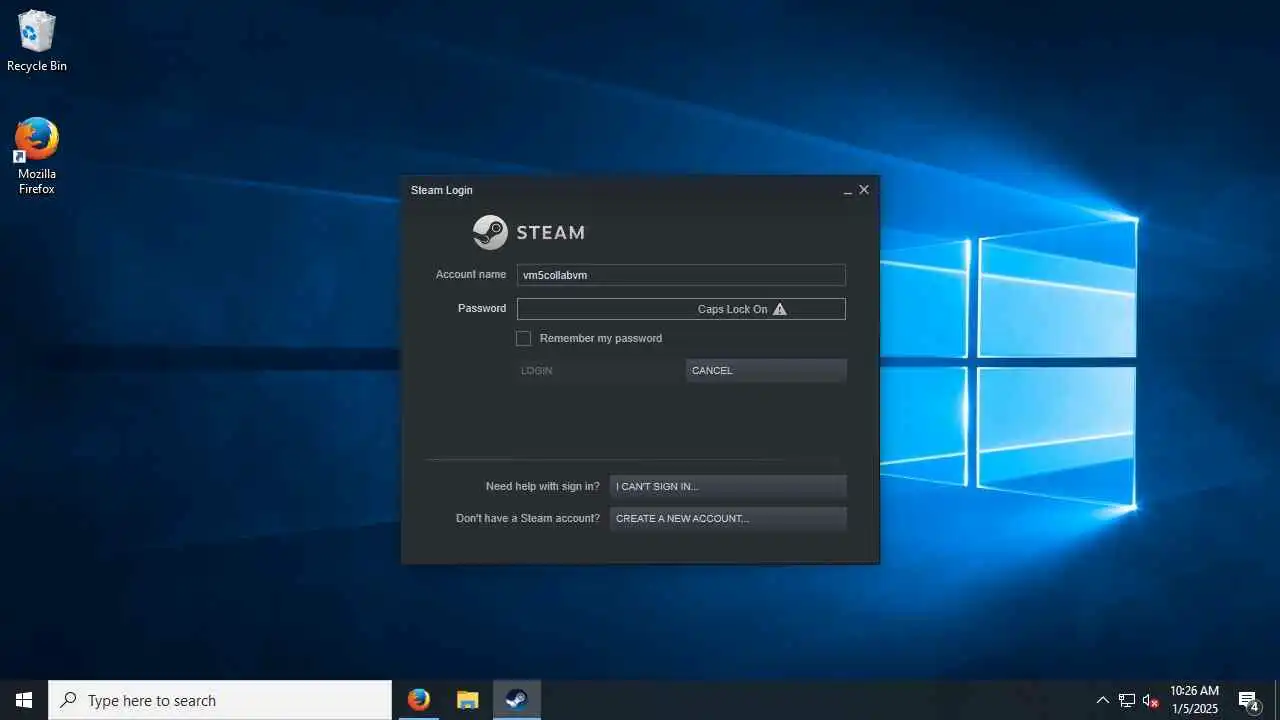Click Don't have a Steam account? text

[x=528, y=518]
